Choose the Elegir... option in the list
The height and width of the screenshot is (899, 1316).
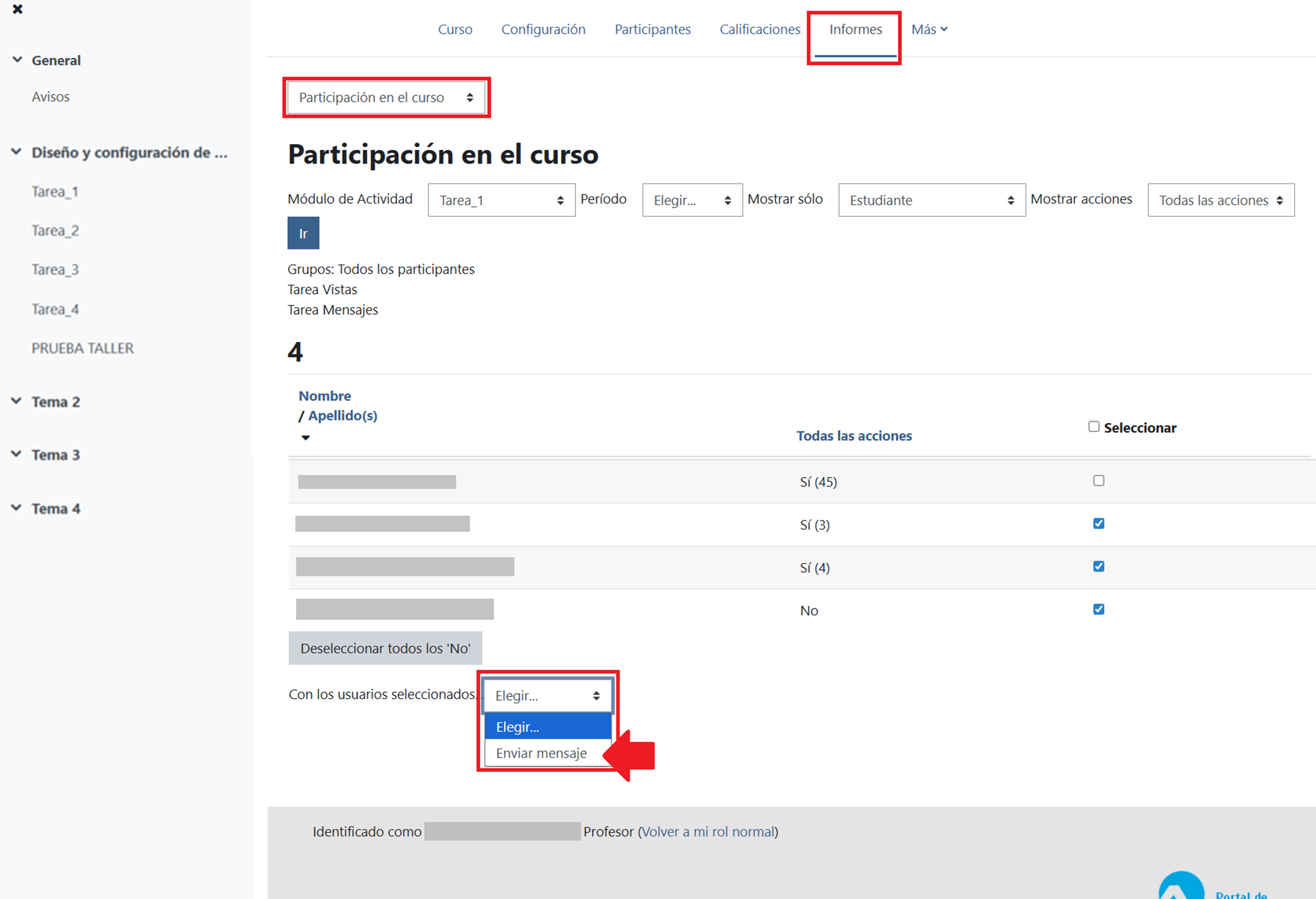click(x=548, y=727)
